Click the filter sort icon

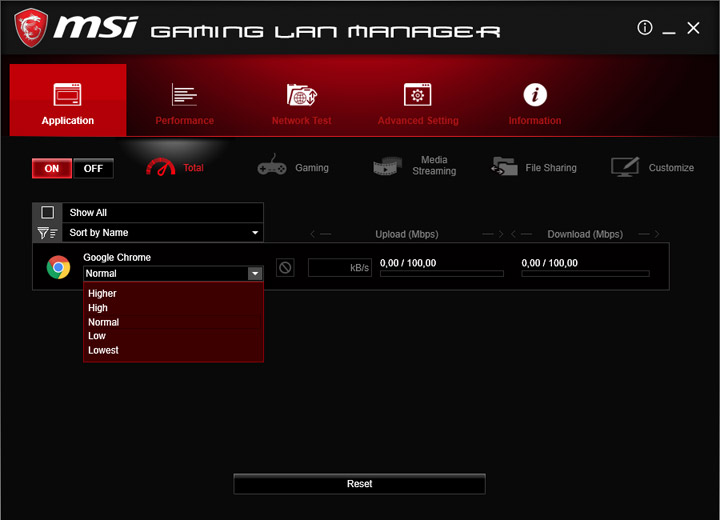pos(47,233)
